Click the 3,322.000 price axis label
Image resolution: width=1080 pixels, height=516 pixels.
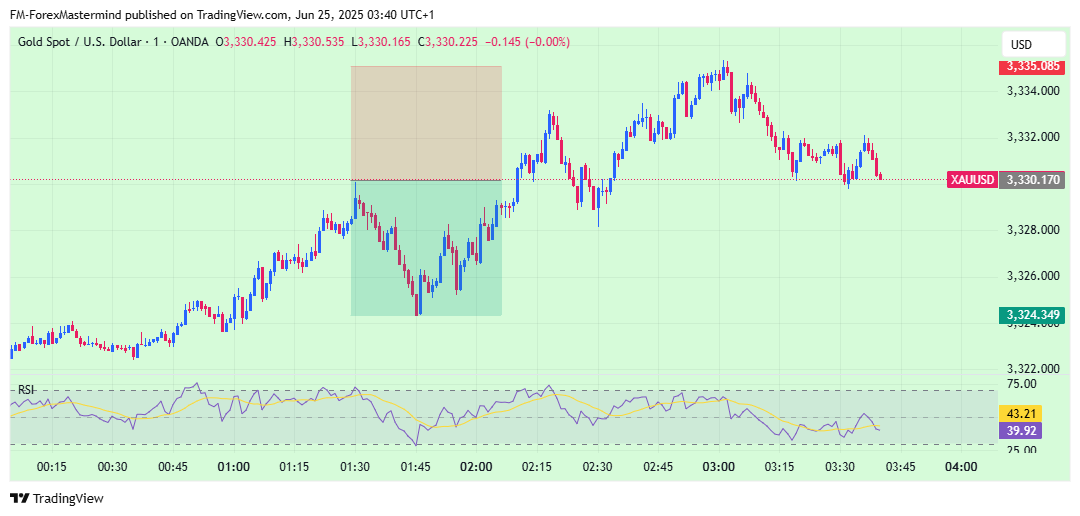[1032, 369]
